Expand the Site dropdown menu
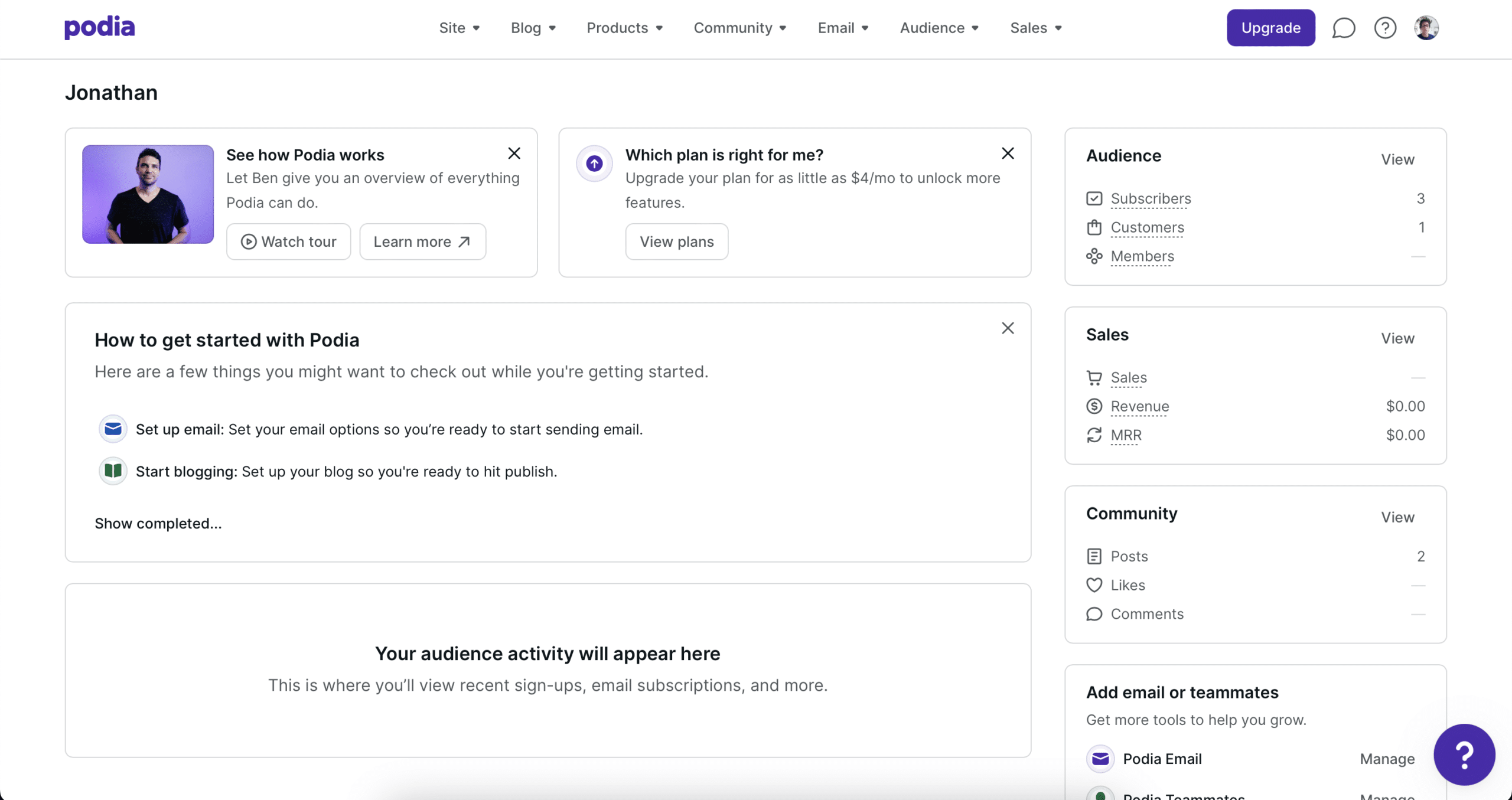The image size is (1512, 800). tap(460, 28)
